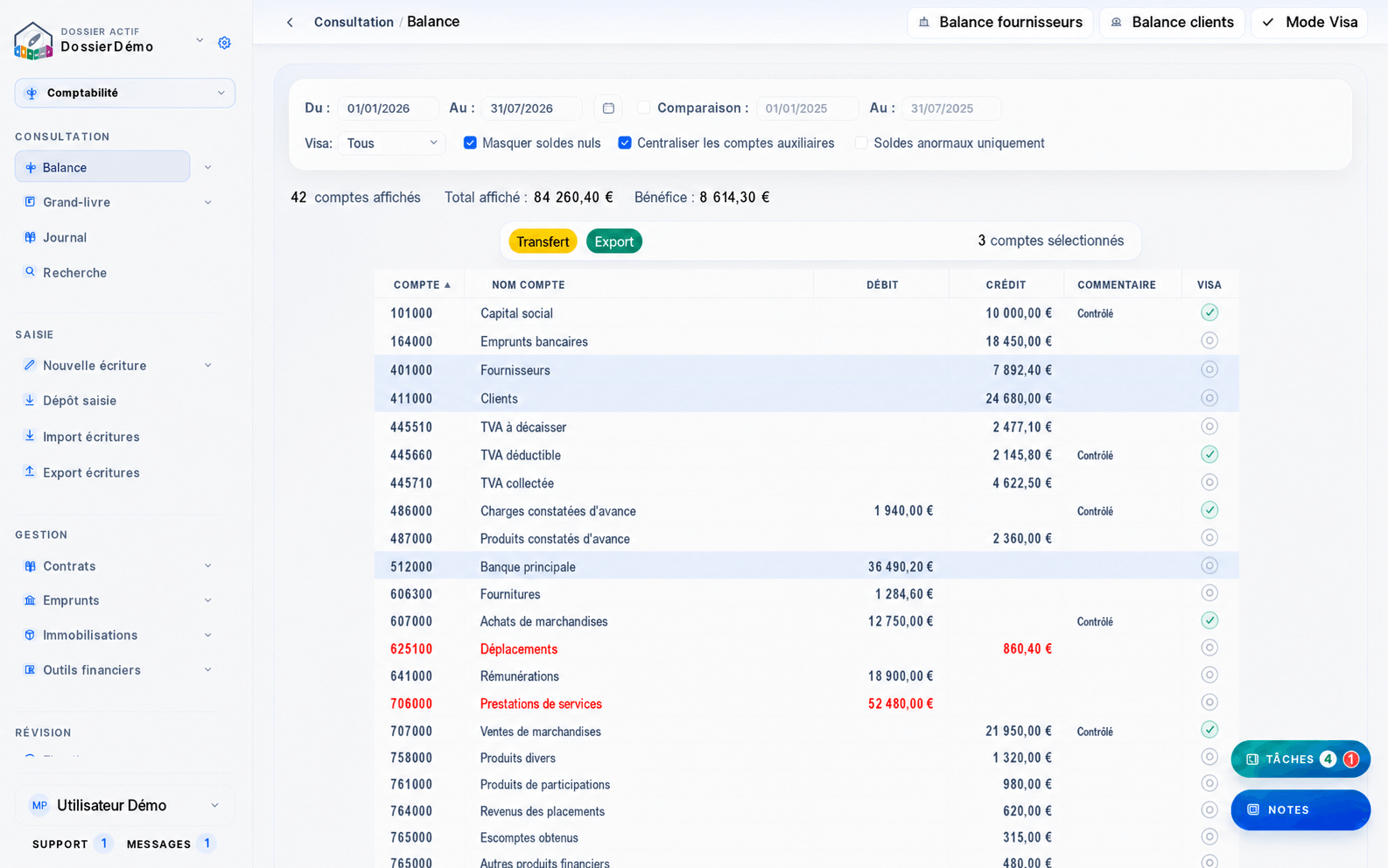Uncheck Masquer soldes nuls
Screen dimensions: 1388x868
click(x=470, y=143)
